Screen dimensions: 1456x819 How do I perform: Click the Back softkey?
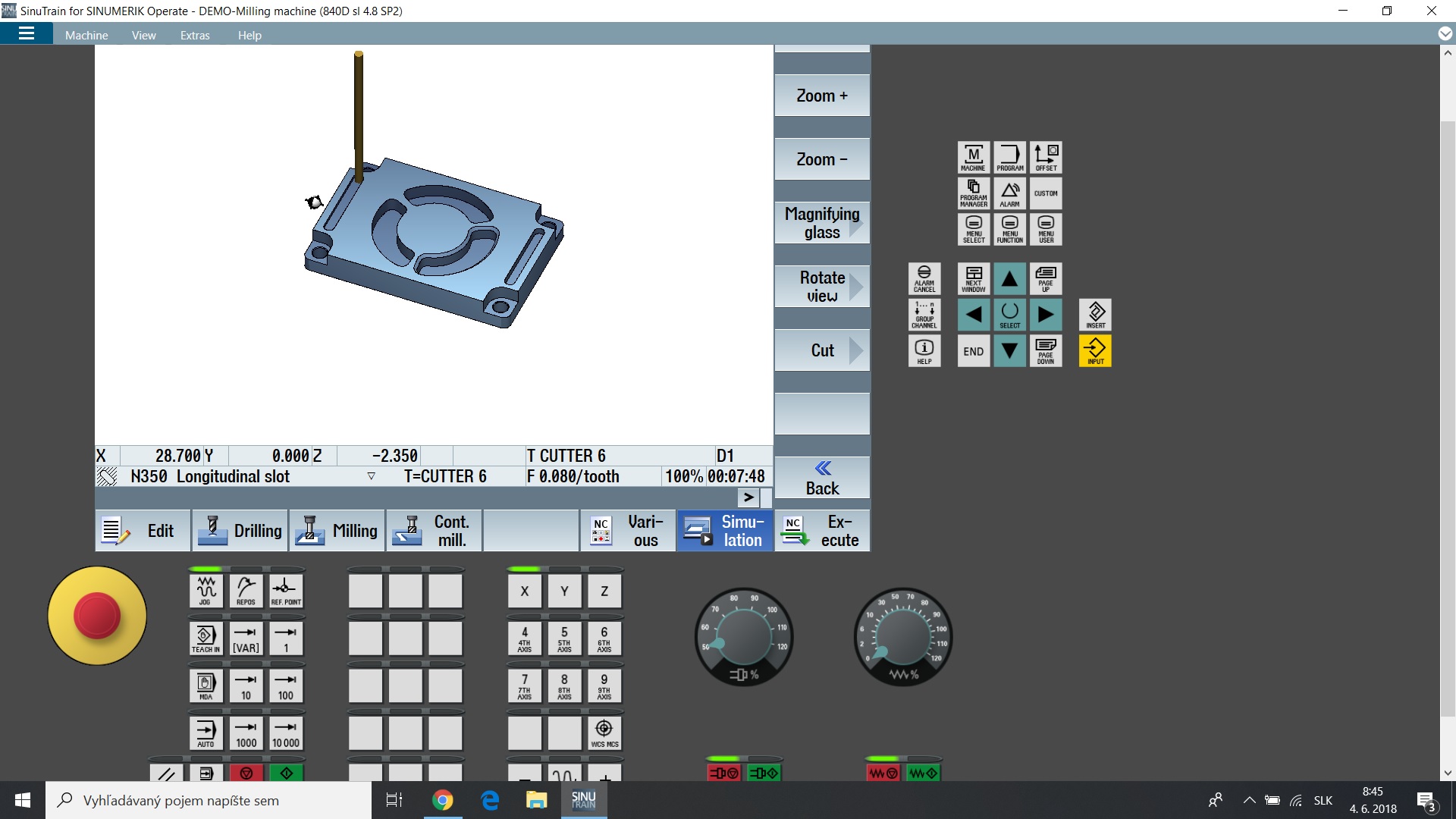tap(822, 478)
